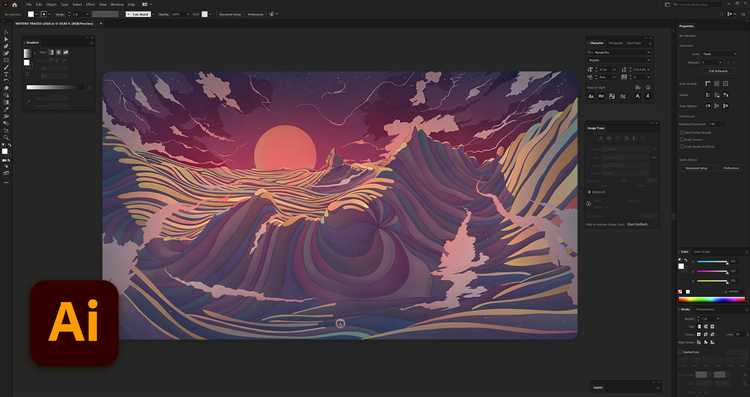This screenshot has height=397, width=750.
Task: Select the Rectangle tool in toolbar
Action: [x=6, y=60]
